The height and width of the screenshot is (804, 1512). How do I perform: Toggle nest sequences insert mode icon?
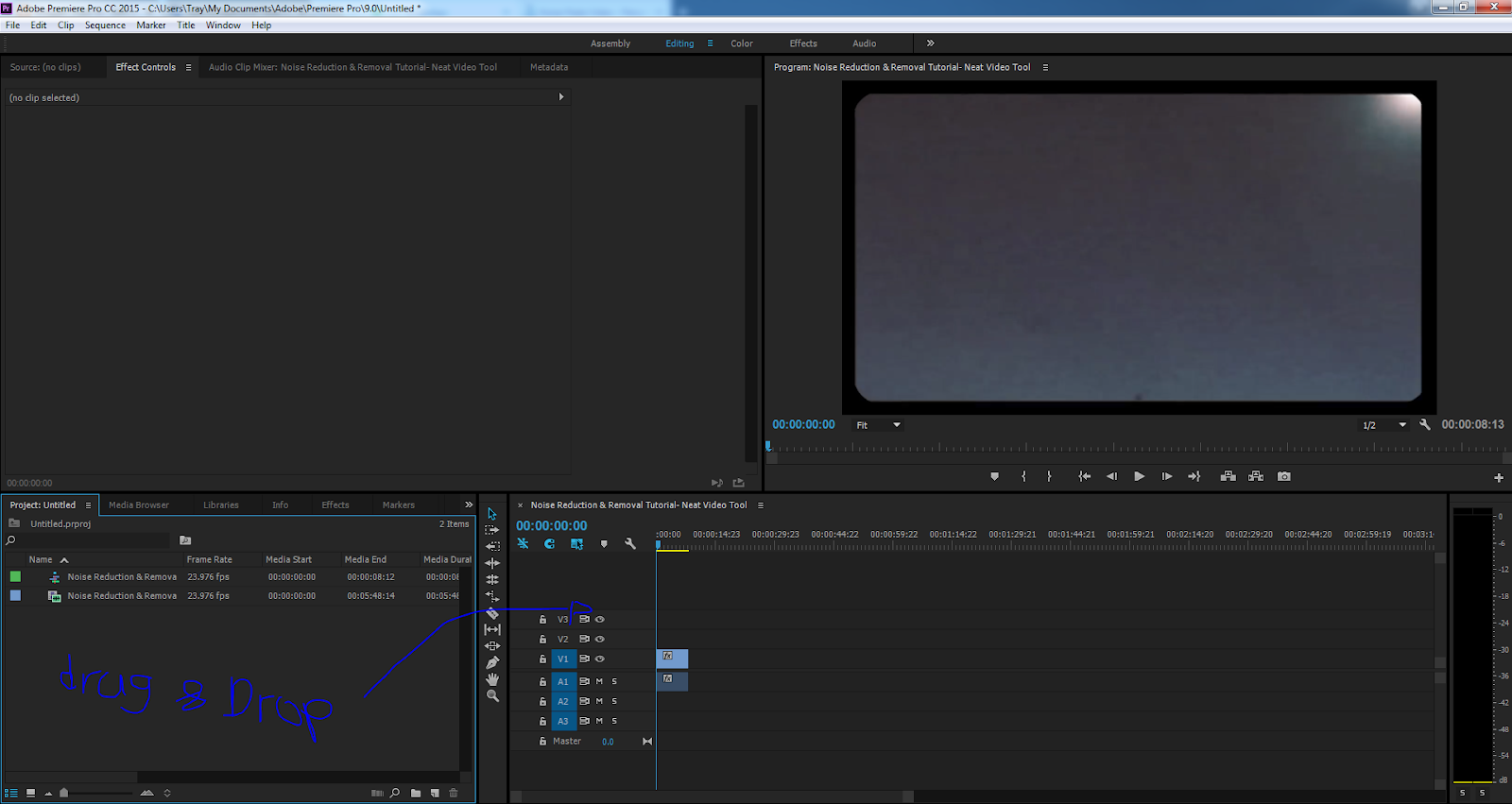tap(523, 543)
